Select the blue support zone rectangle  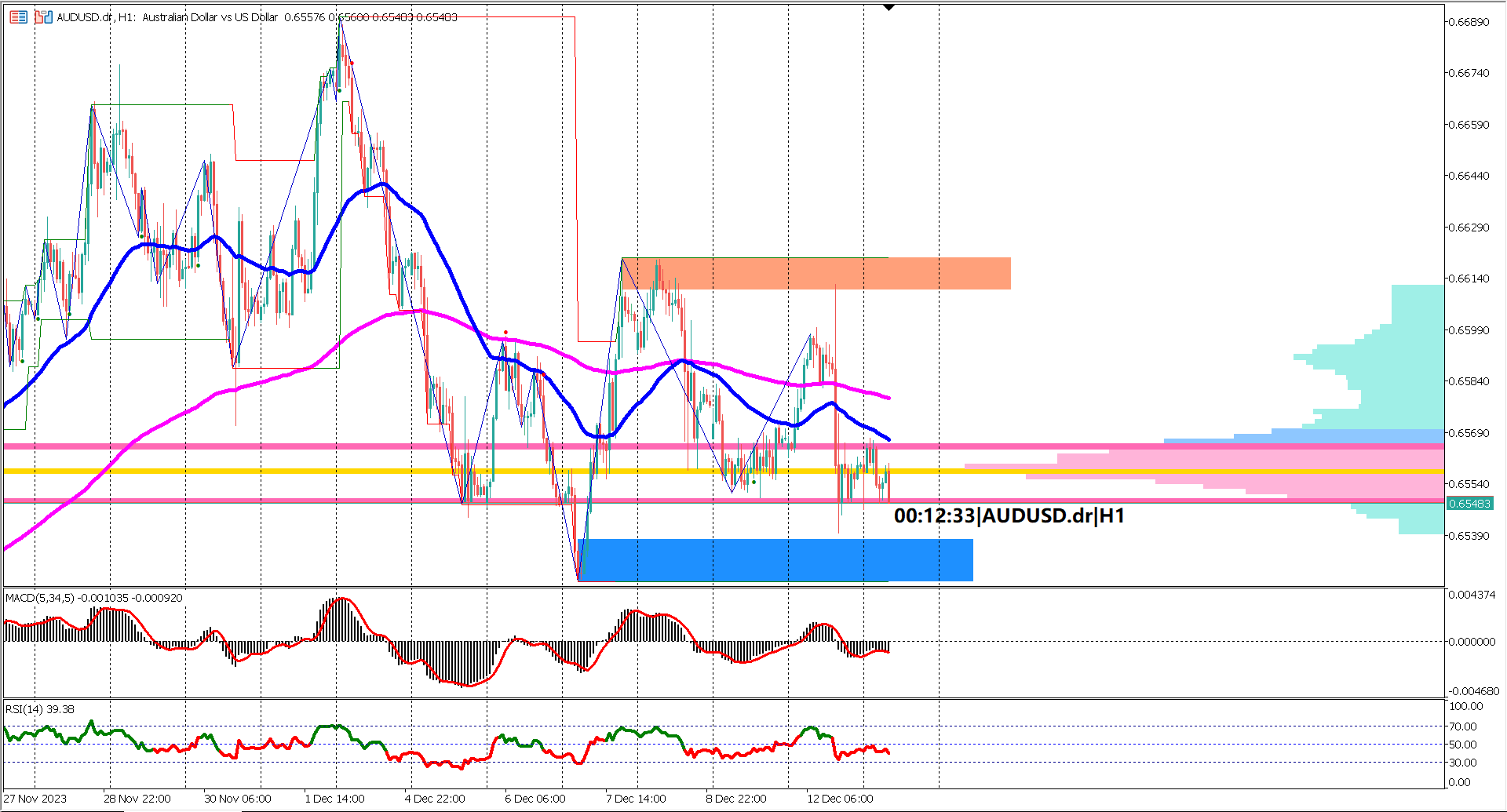pos(775,560)
